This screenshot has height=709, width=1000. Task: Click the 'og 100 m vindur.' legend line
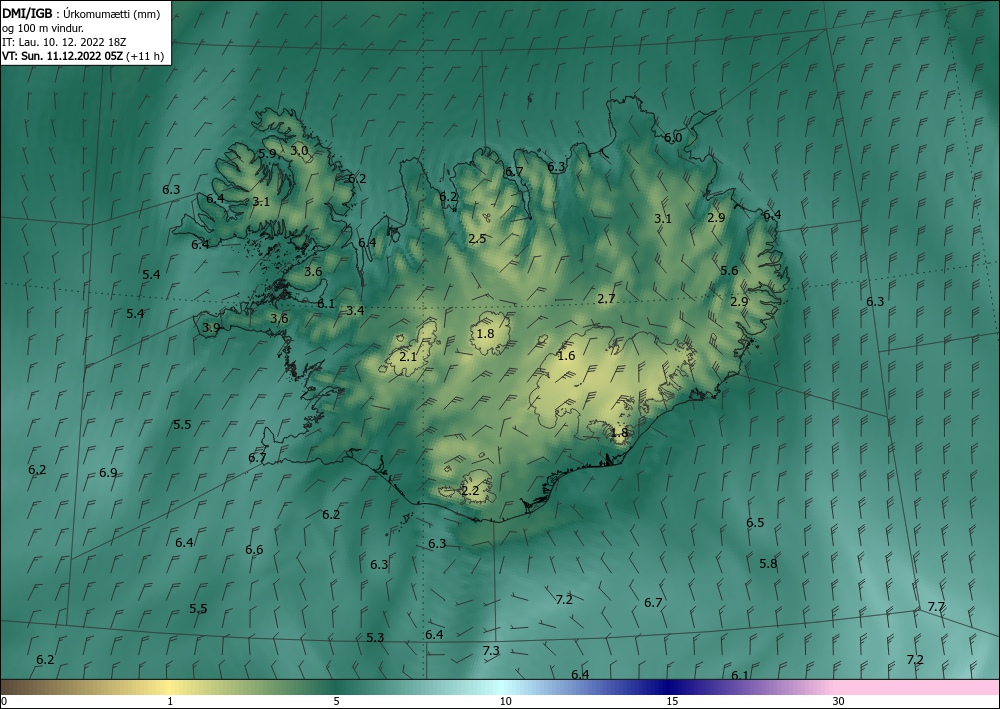pyautogui.click(x=43, y=28)
